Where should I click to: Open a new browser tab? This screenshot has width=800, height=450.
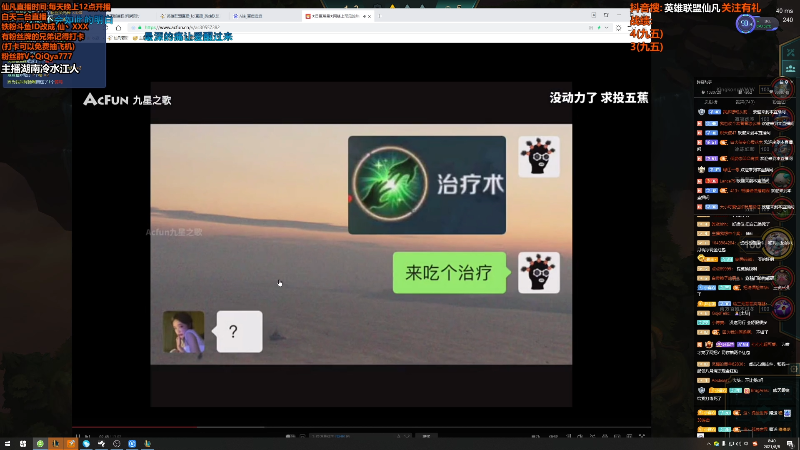coord(379,16)
